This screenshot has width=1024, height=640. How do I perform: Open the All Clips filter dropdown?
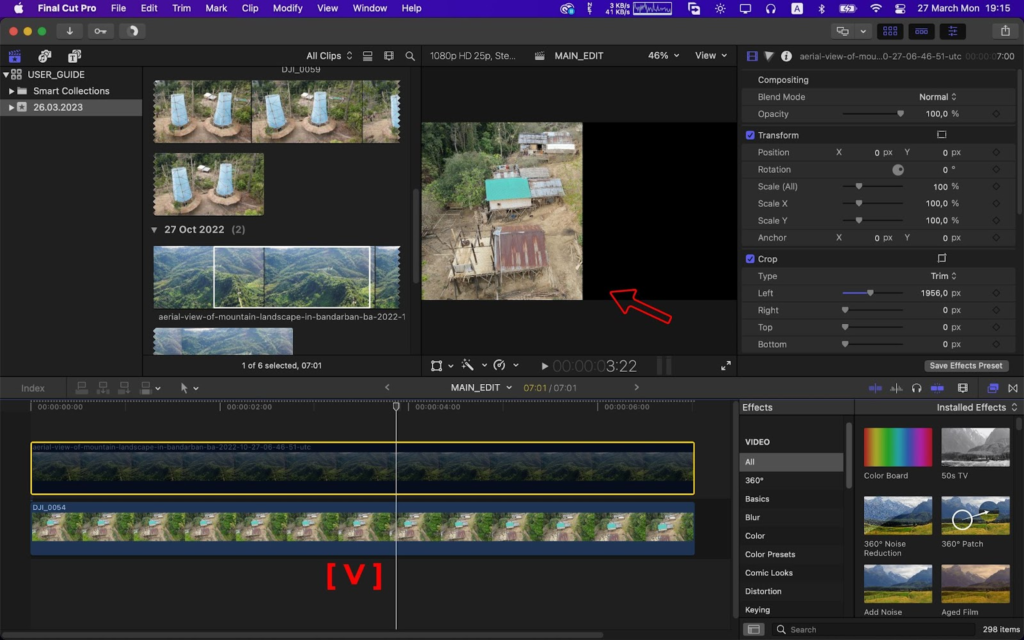[x=329, y=56]
